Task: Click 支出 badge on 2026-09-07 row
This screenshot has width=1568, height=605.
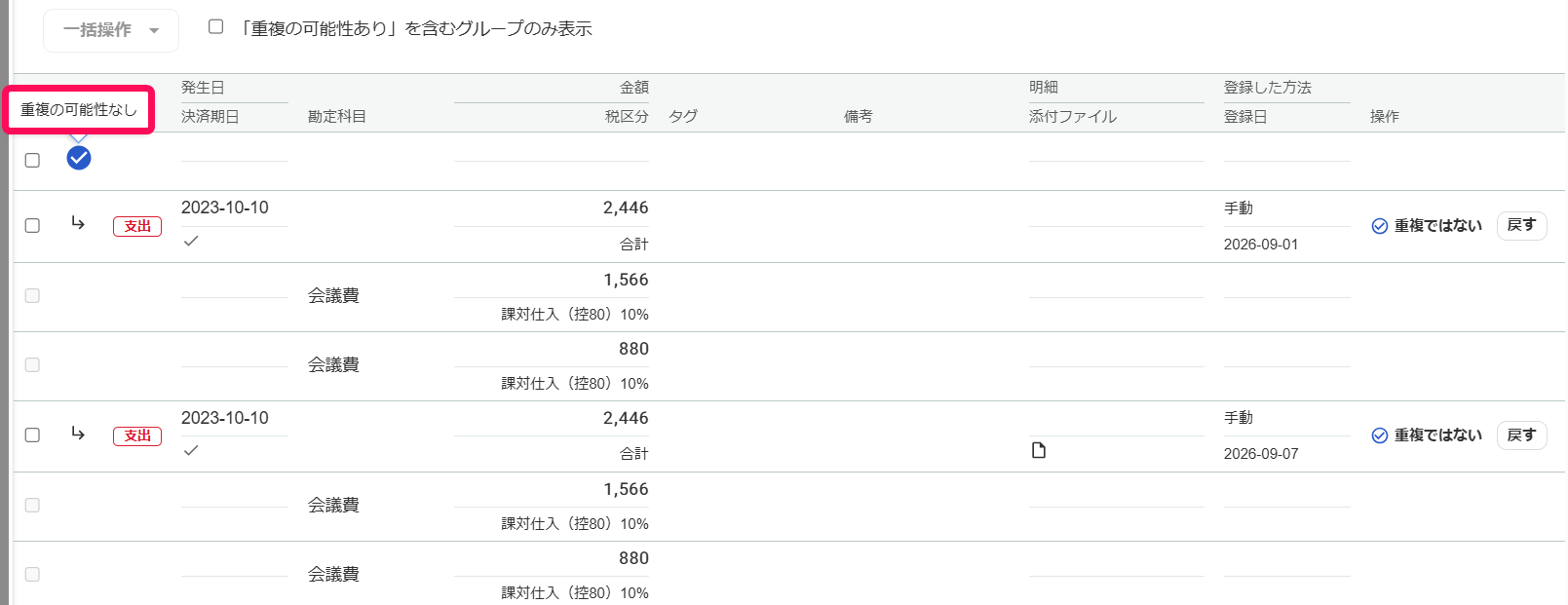Action: point(137,435)
